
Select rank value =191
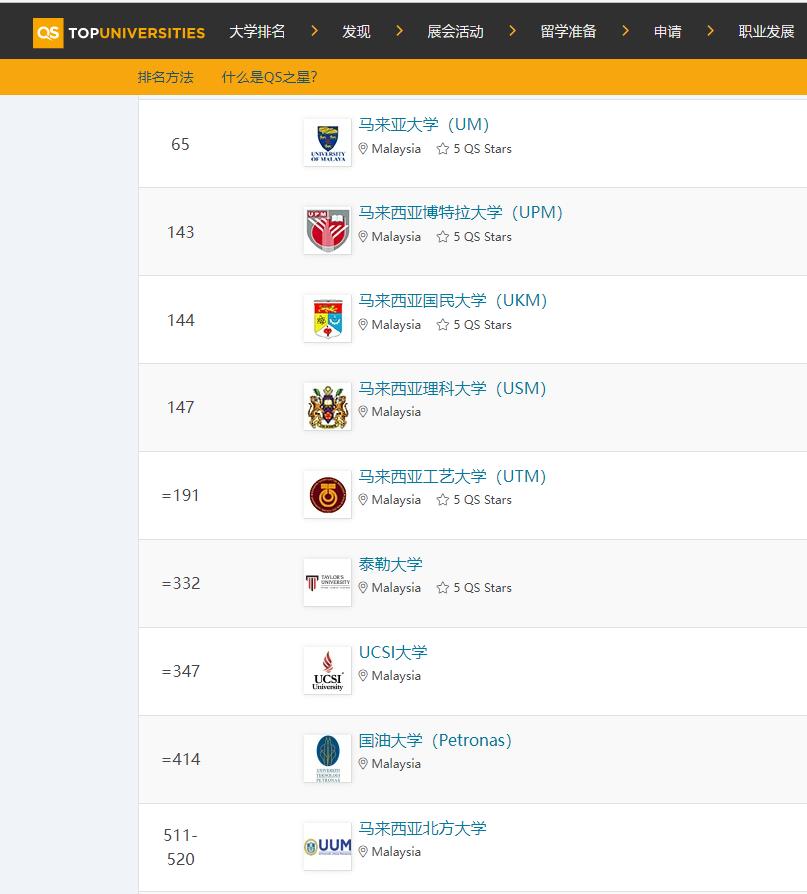coord(180,495)
